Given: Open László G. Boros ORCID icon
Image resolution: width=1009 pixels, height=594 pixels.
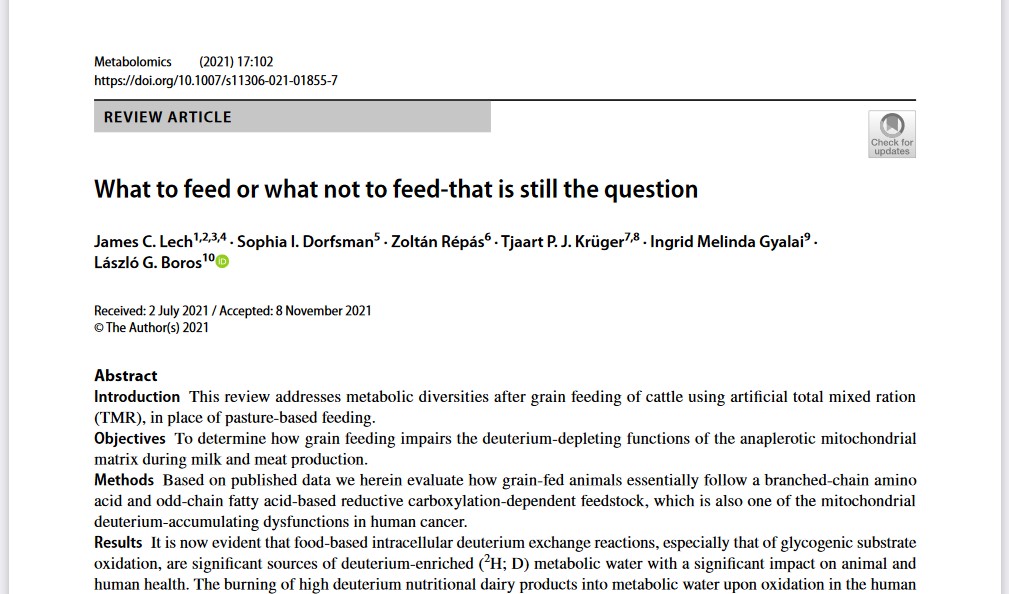Looking at the screenshot, I should [222, 262].
